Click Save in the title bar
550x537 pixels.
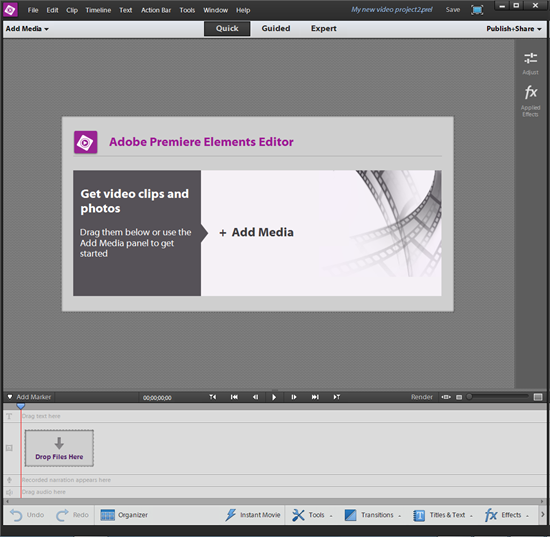click(x=453, y=10)
